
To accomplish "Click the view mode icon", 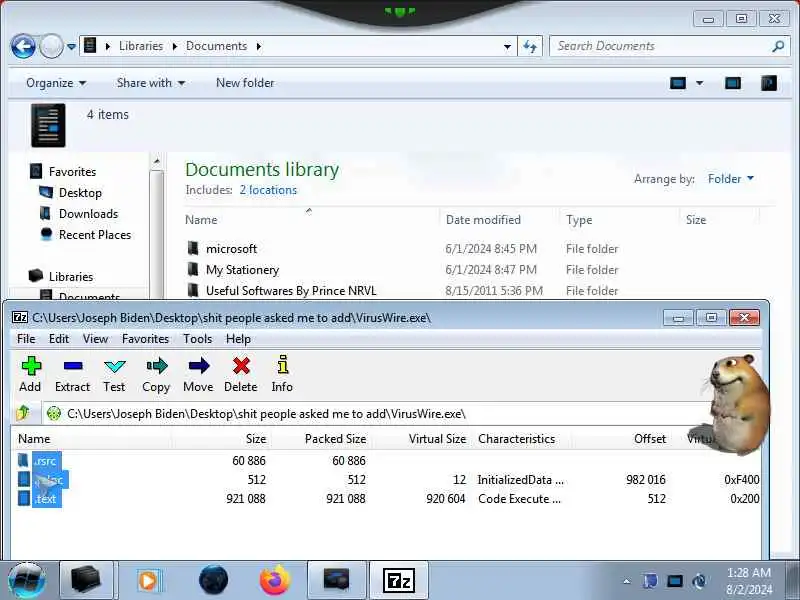I will [x=678, y=83].
